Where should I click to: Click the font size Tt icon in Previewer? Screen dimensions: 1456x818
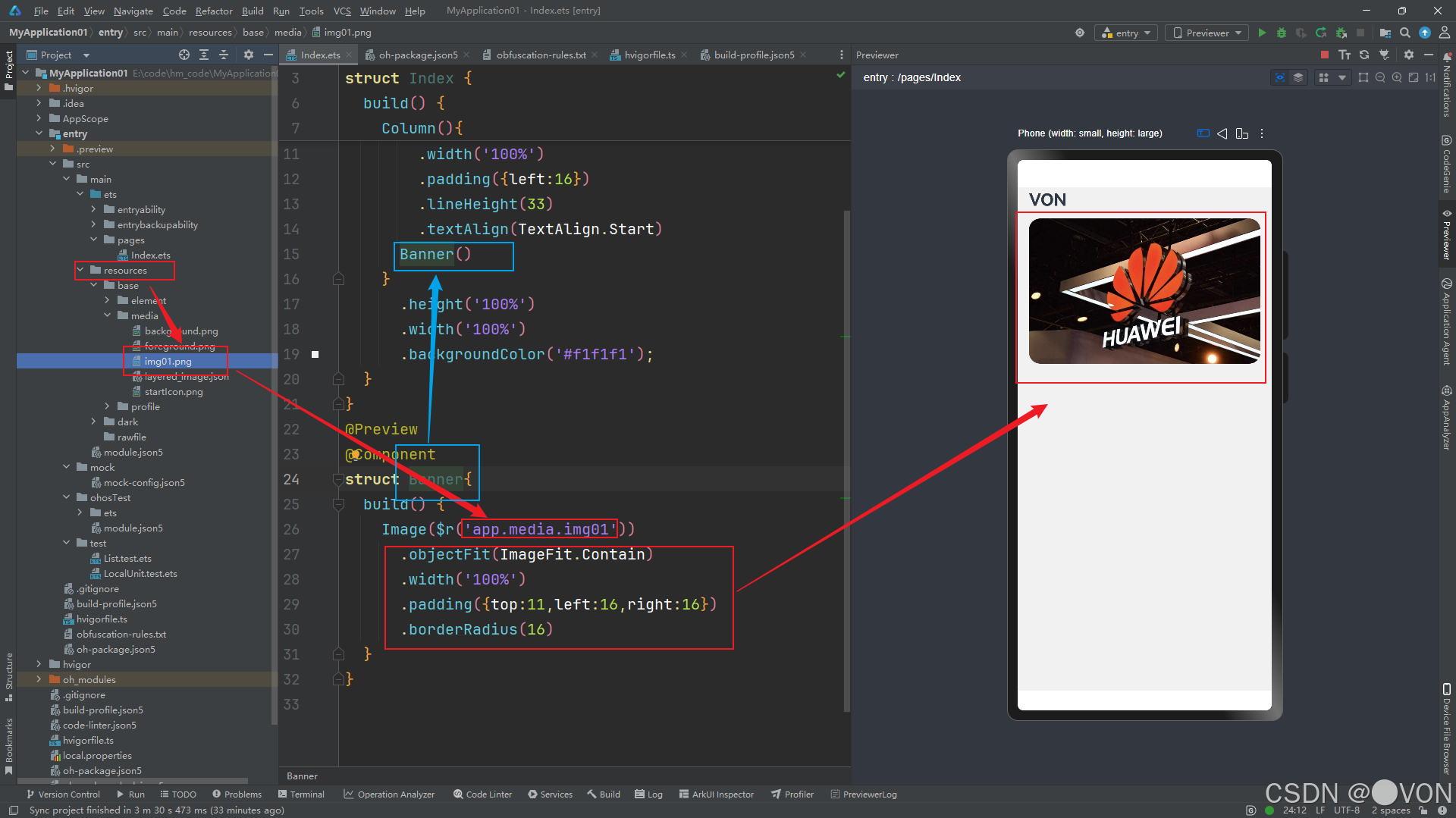(1345, 55)
